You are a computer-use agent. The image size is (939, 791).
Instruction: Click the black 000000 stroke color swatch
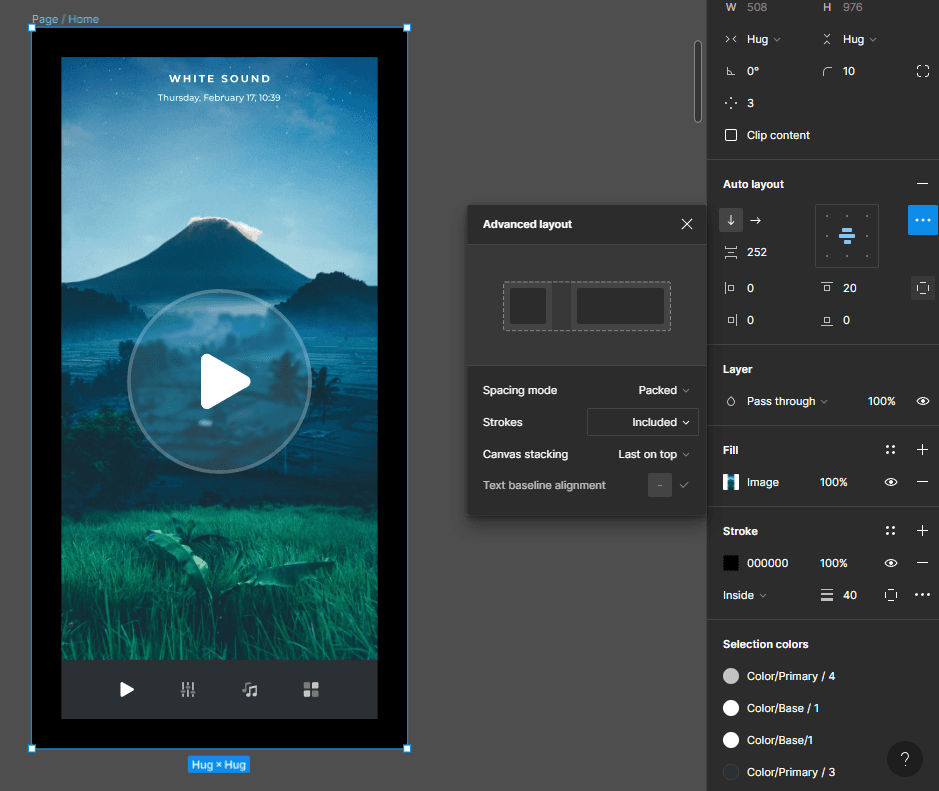pyautogui.click(x=731, y=563)
